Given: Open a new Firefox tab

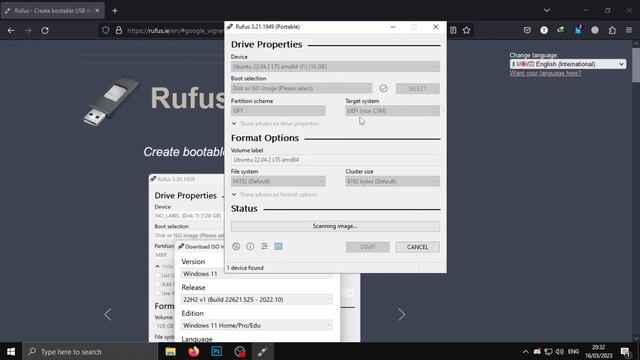Looking at the screenshot, I should [115, 11].
